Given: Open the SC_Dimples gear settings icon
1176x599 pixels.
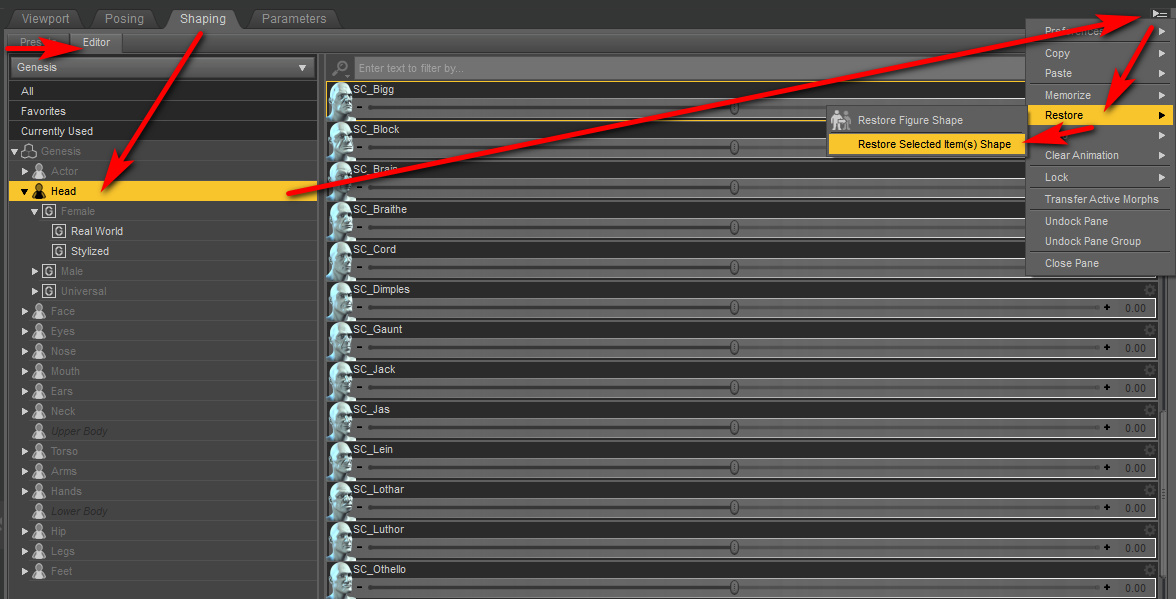Looking at the screenshot, I should 1149,290.
